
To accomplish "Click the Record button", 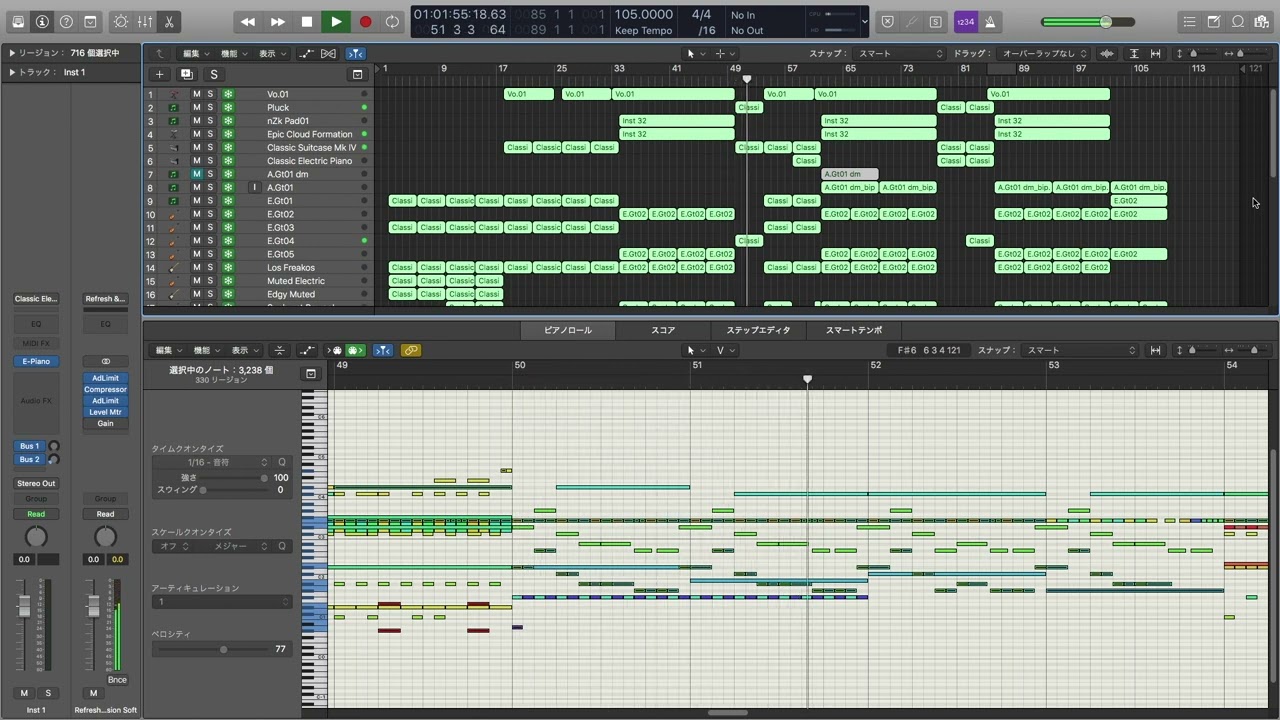I will [x=365, y=21].
